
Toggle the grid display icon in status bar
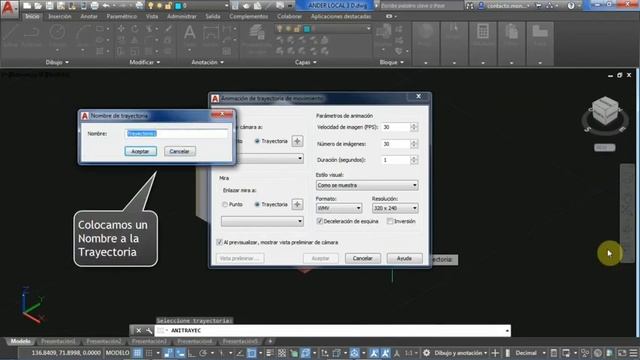click(x=138, y=353)
